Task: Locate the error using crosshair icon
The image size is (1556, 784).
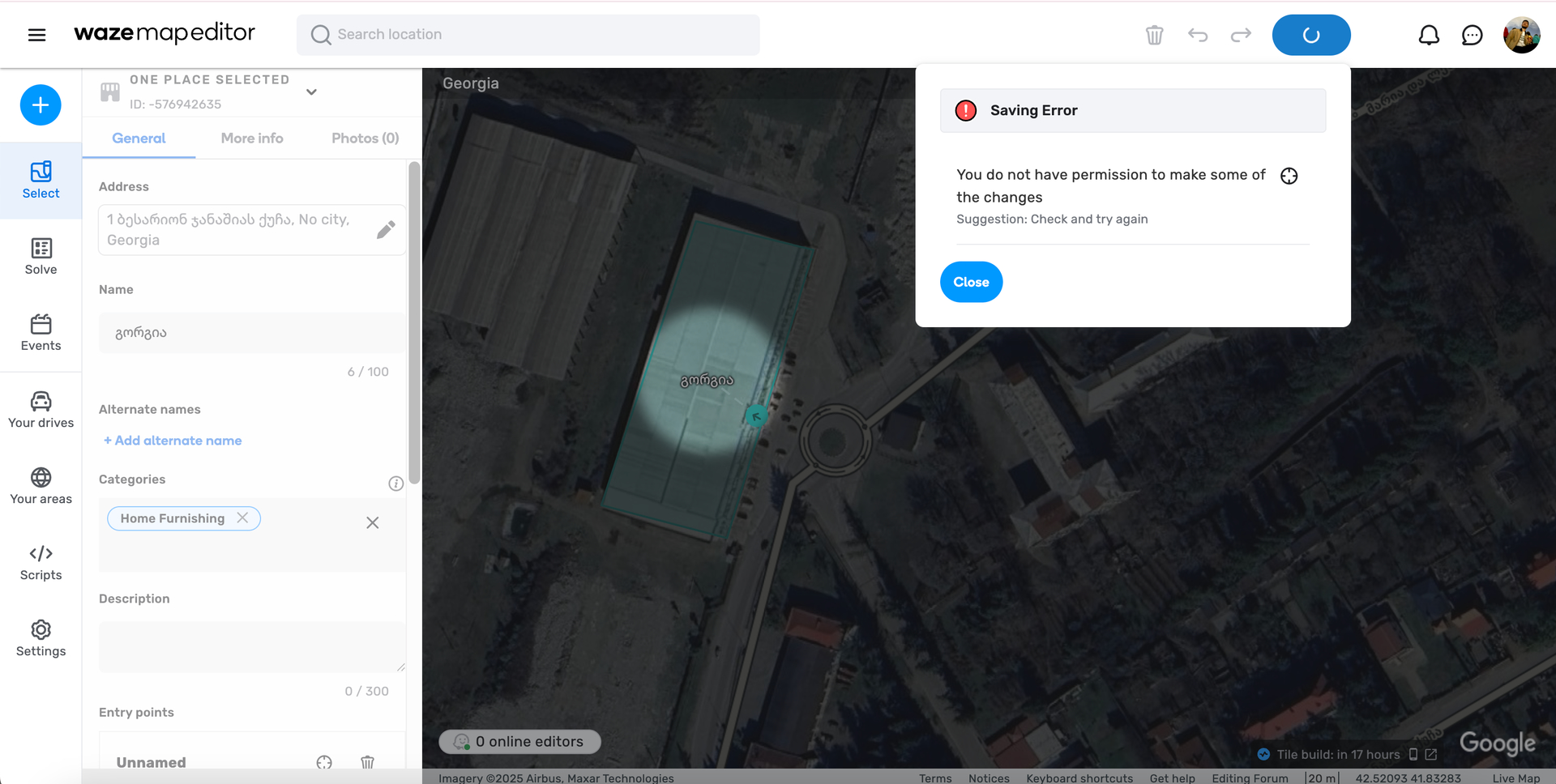Action: pos(1289,176)
